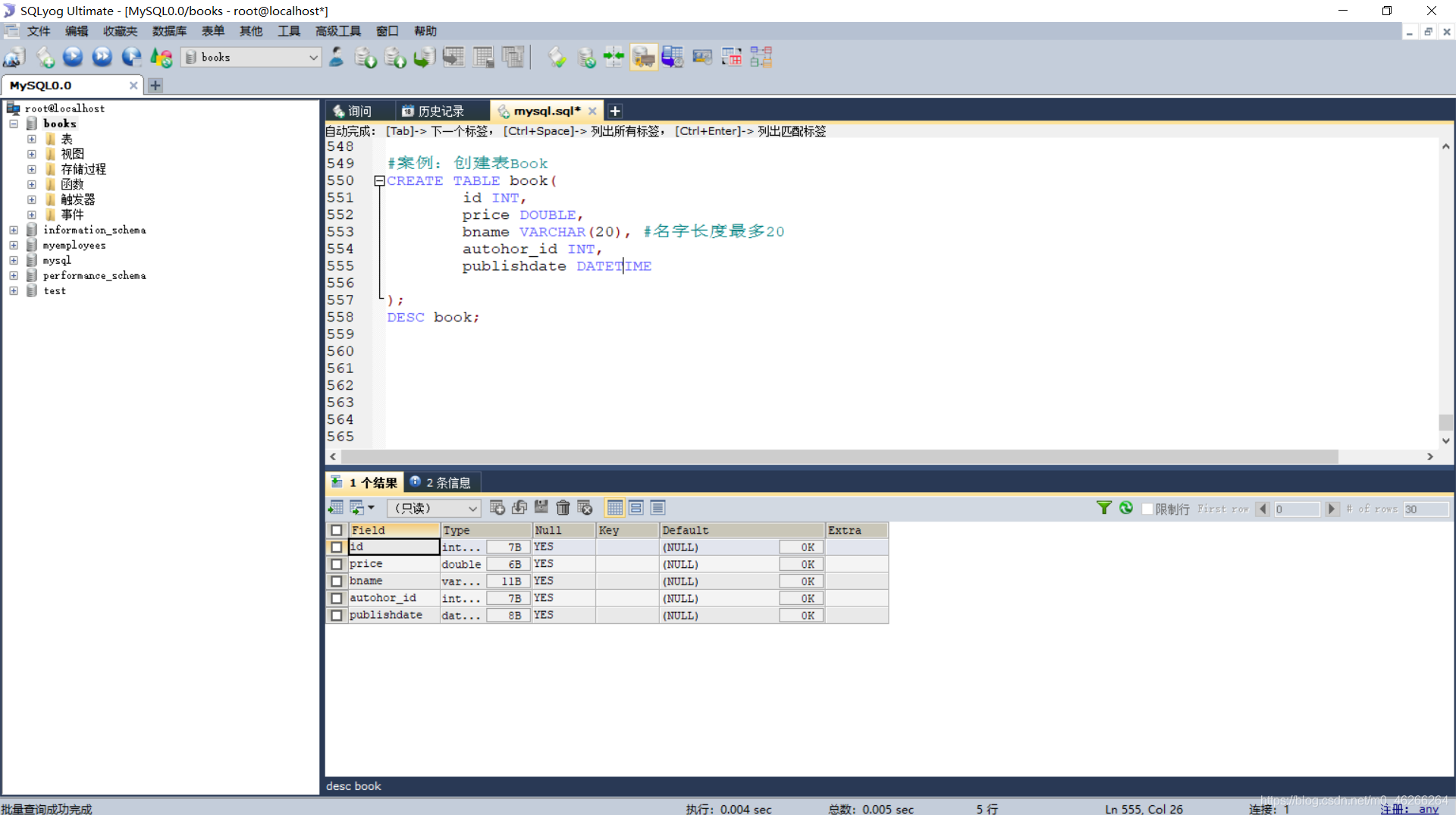
Task: Expand the information_schema database
Action: 14,230
